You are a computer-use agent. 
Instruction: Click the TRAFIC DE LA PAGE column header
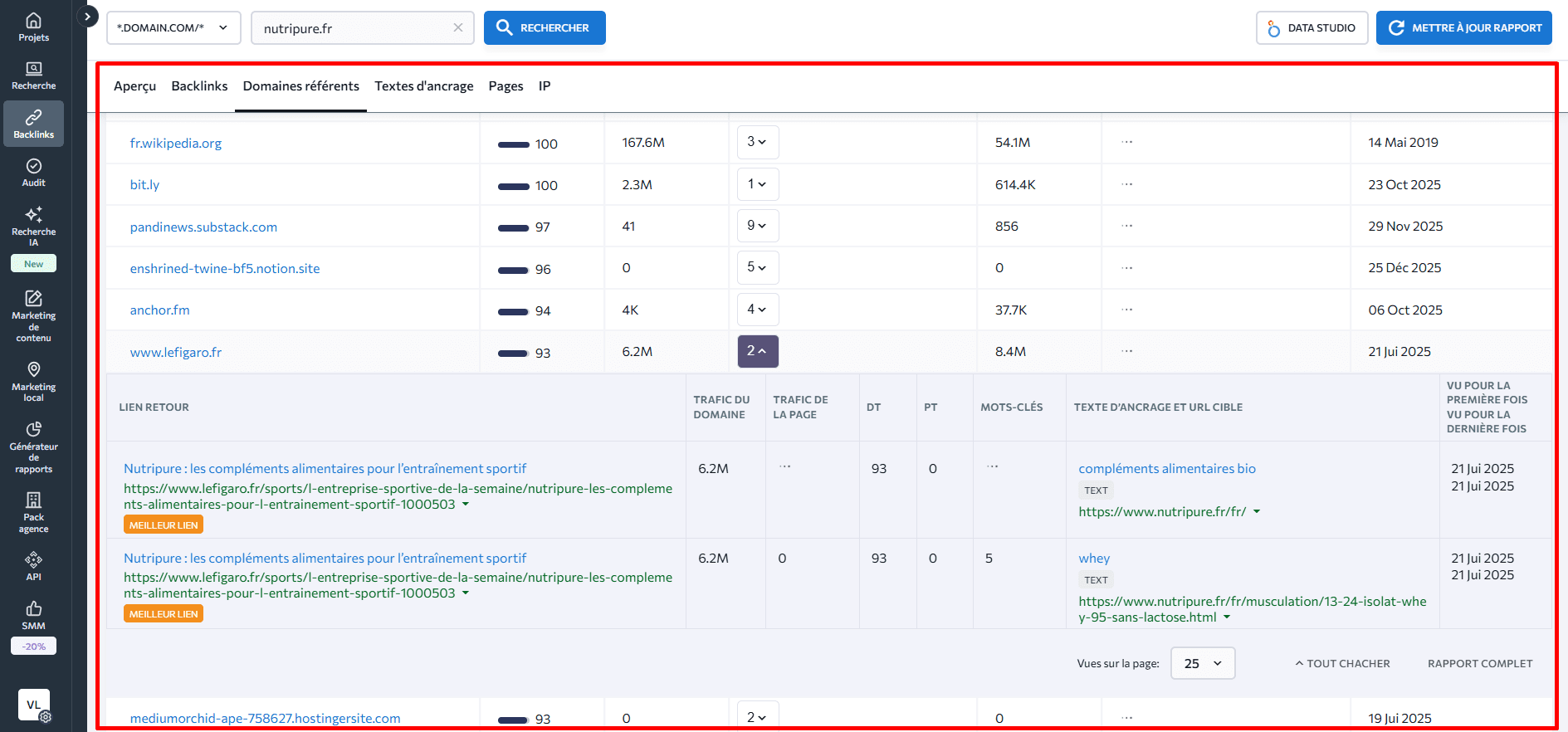pyautogui.click(x=800, y=407)
